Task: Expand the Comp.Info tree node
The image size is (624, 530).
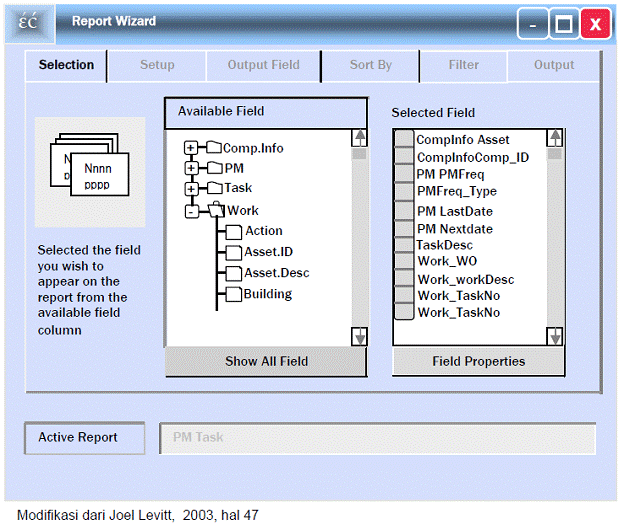Action: 191,148
